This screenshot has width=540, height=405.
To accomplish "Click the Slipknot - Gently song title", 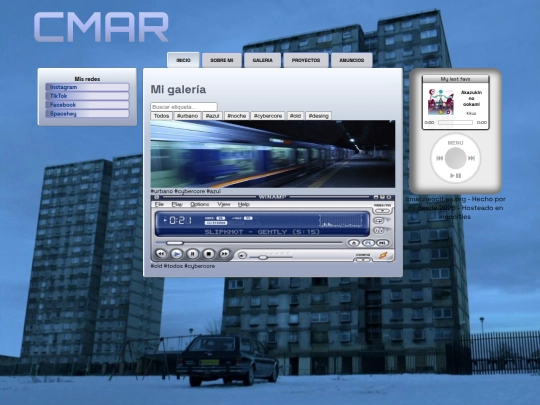I will 262,232.
